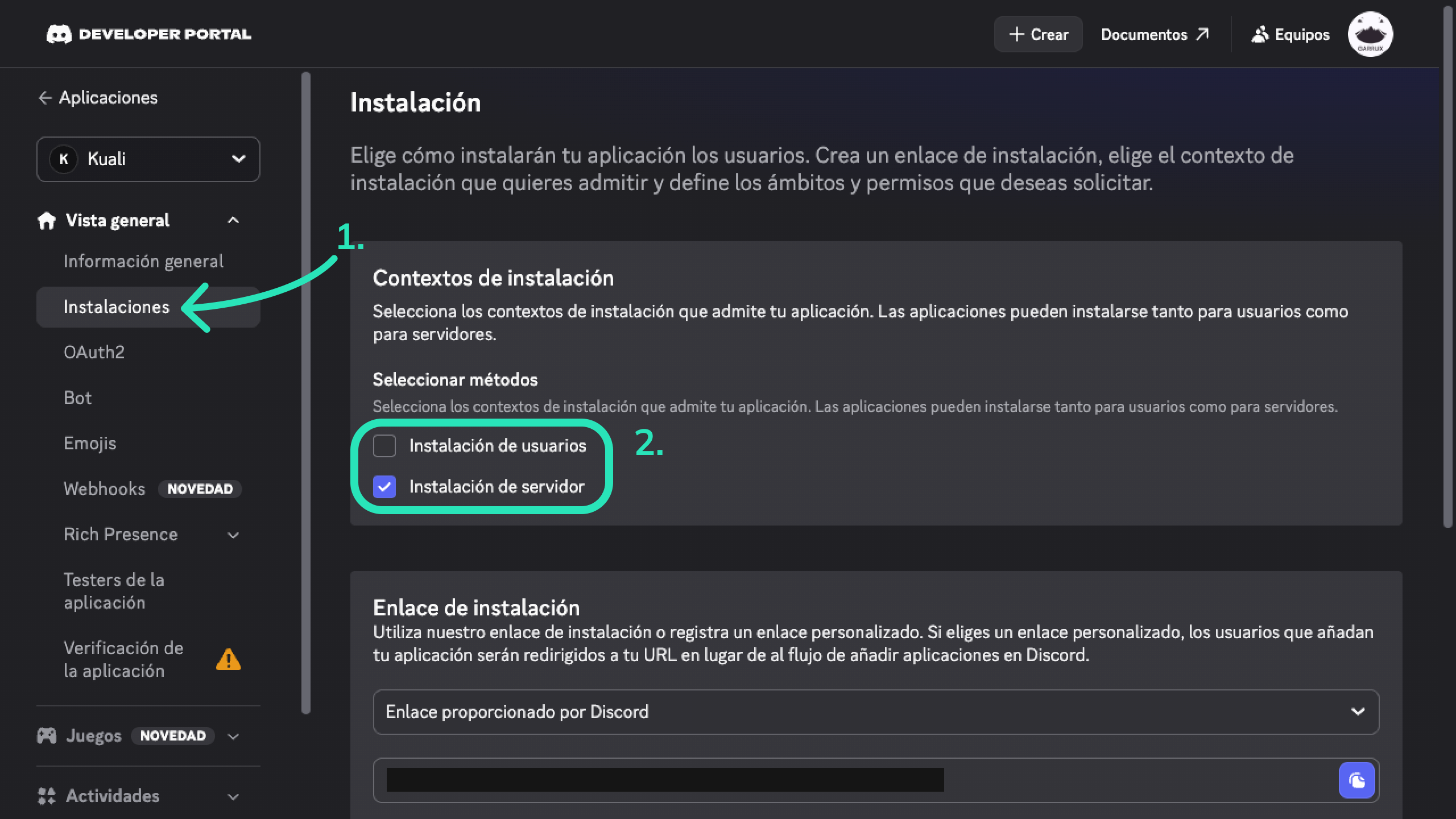Click the warning triangle icon for Verificación
This screenshot has width=1456, height=819.
point(229,660)
